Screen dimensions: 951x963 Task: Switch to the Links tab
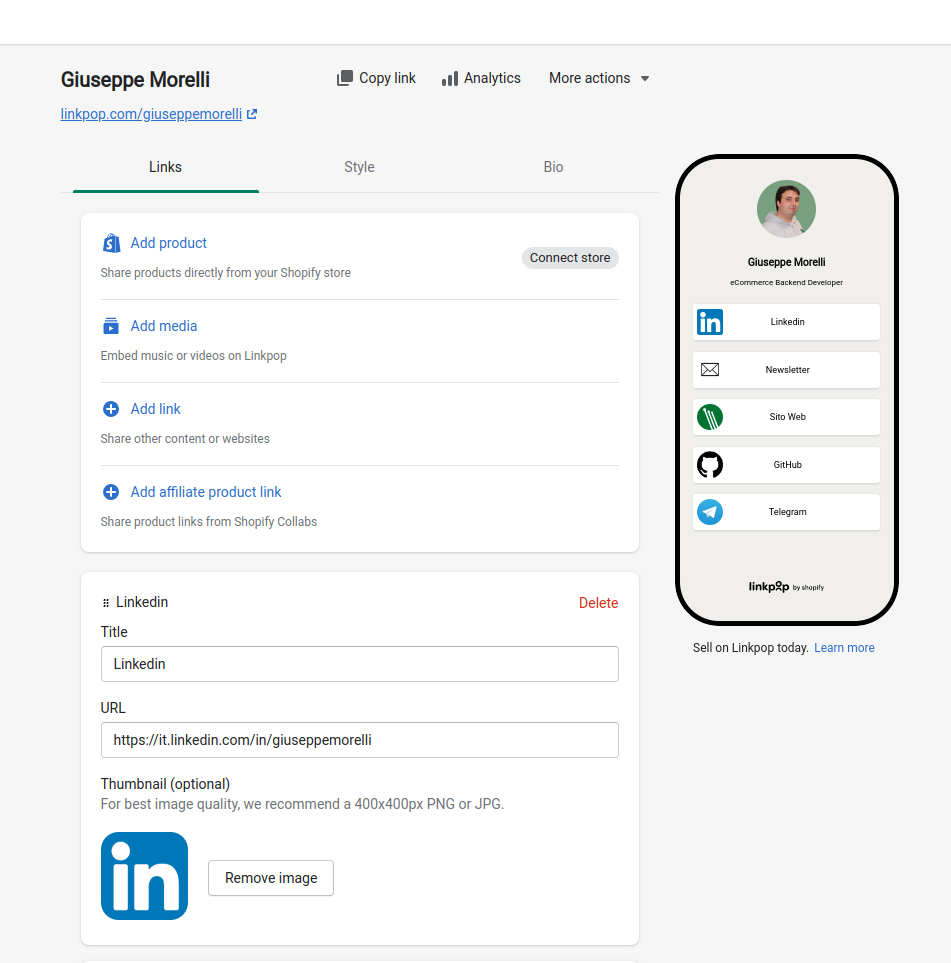165,167
